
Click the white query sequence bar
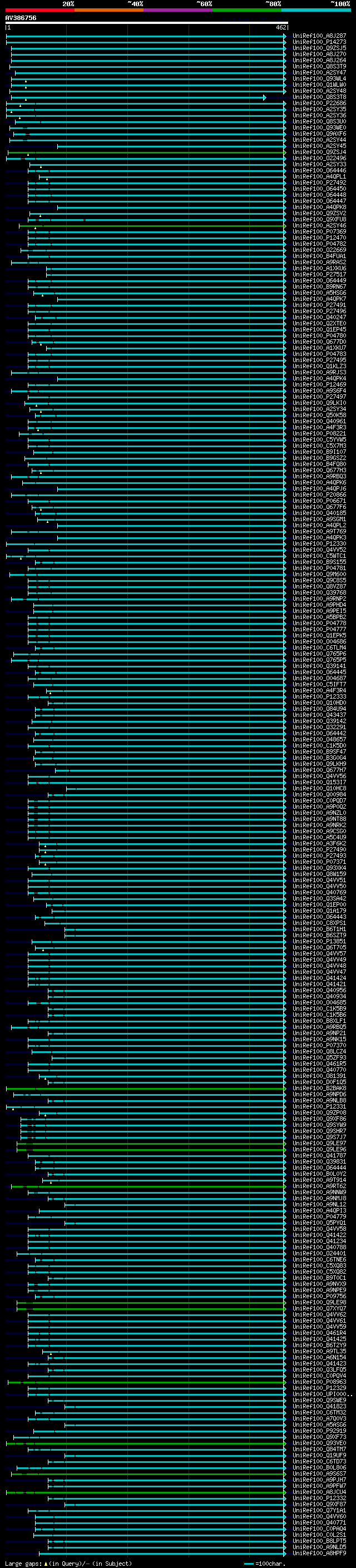tap(147, 23)
